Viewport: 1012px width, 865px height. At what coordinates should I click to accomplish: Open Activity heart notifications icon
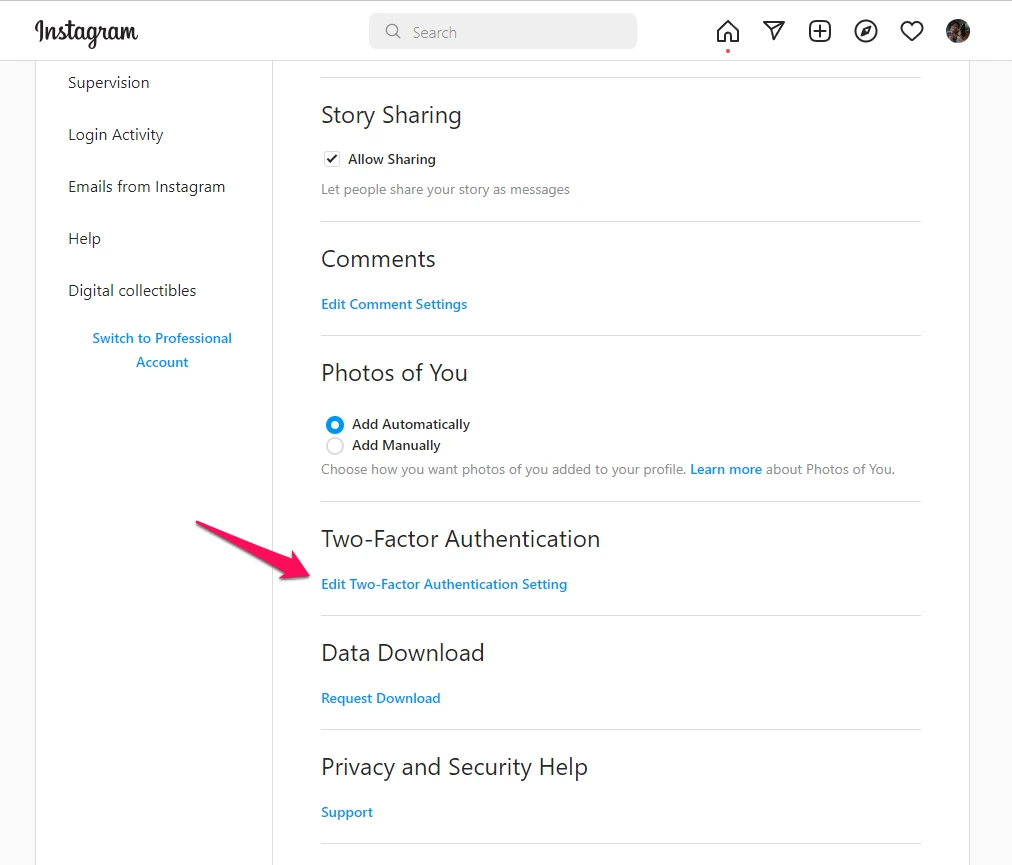(x=912, y=31)
